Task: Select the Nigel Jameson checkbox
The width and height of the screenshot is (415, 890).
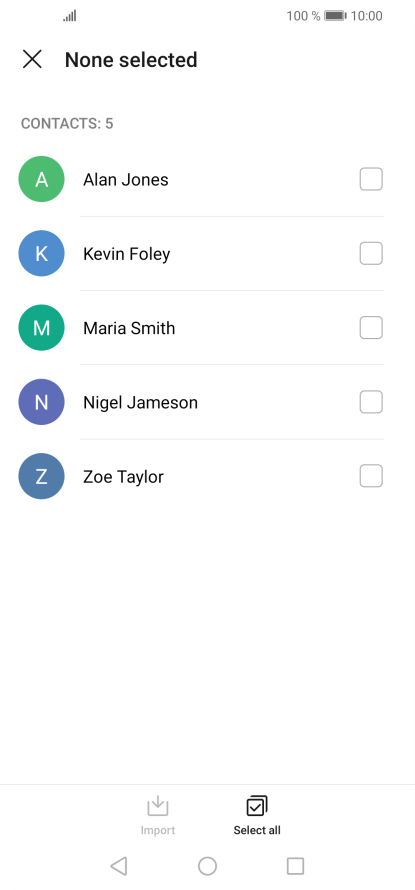Action: click(371, 402)
